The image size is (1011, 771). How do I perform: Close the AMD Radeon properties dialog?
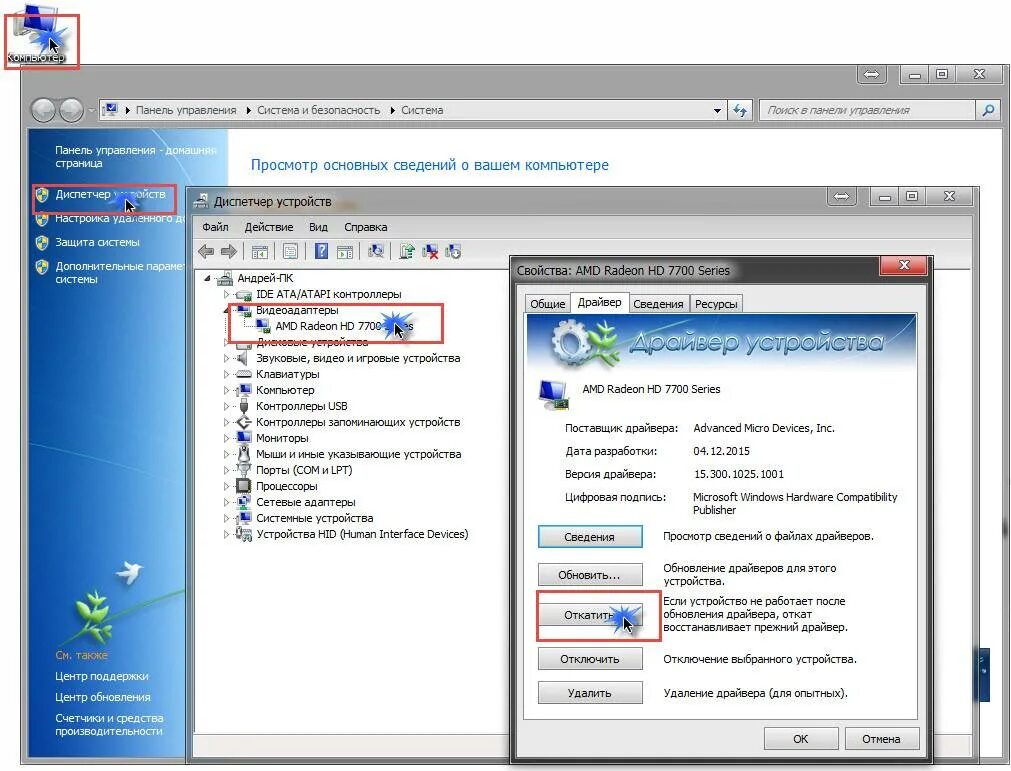point(904,265)
